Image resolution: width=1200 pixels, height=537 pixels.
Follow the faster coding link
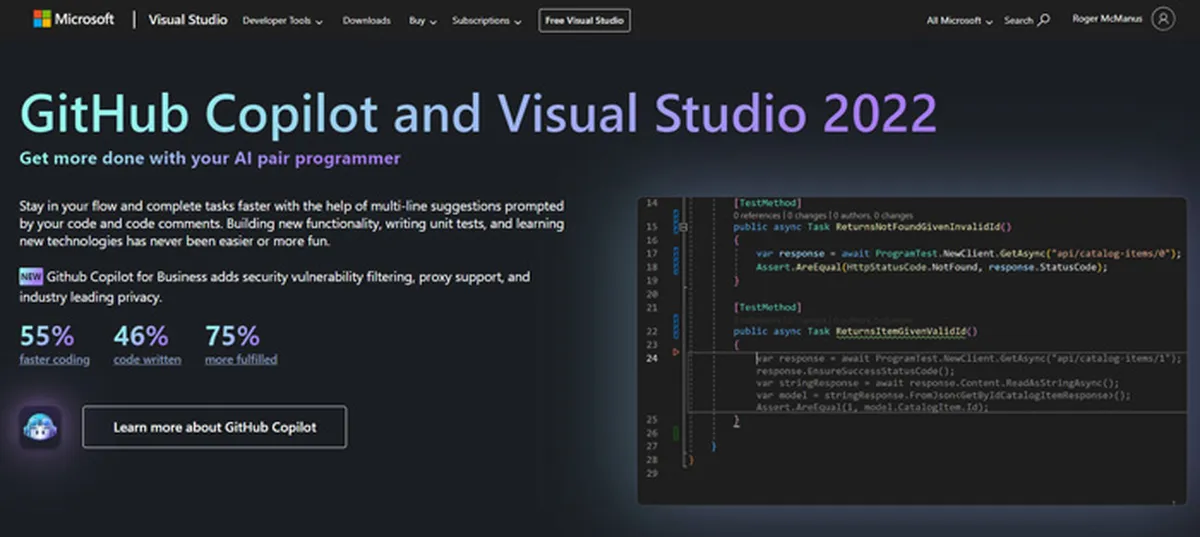[x=54, y=360]
